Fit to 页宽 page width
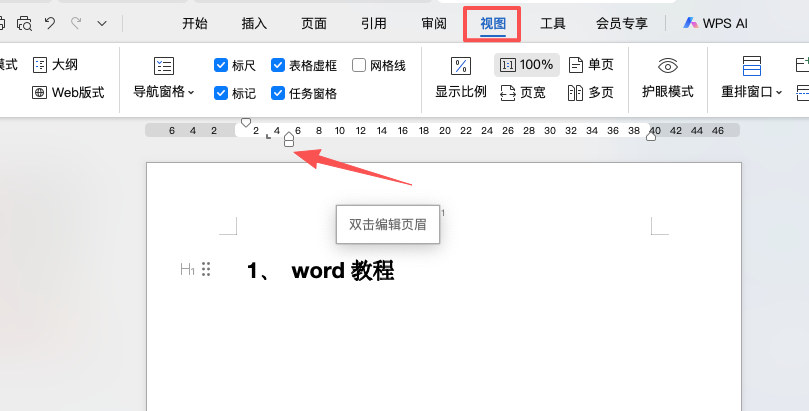The image size is (809, 411). pos(523,93)
